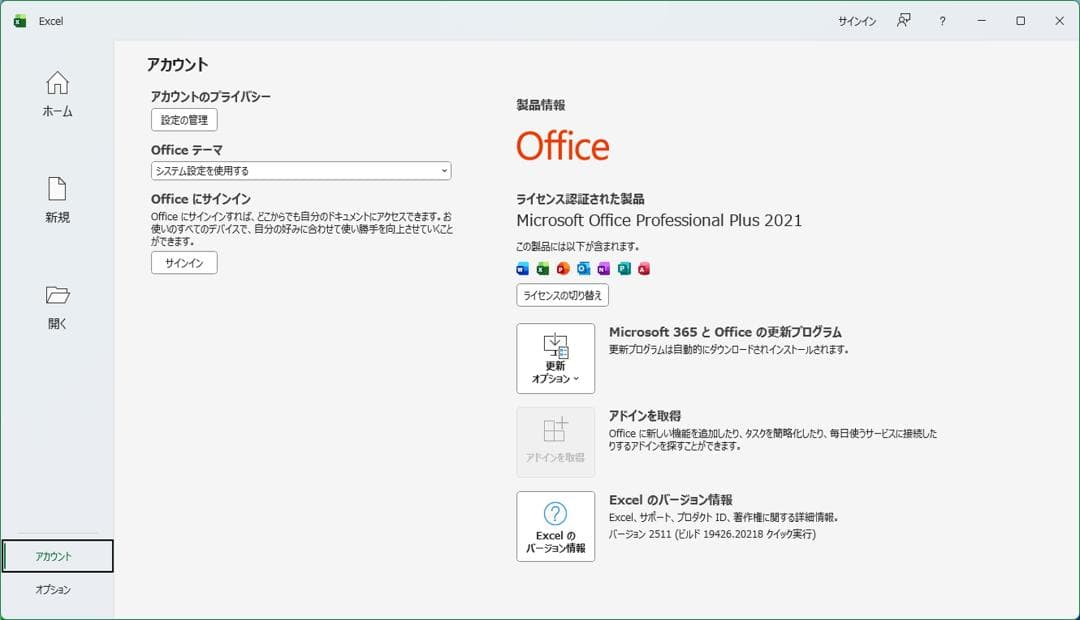
Task: Open the PowerPoint product icon
Action: point(563,268)
